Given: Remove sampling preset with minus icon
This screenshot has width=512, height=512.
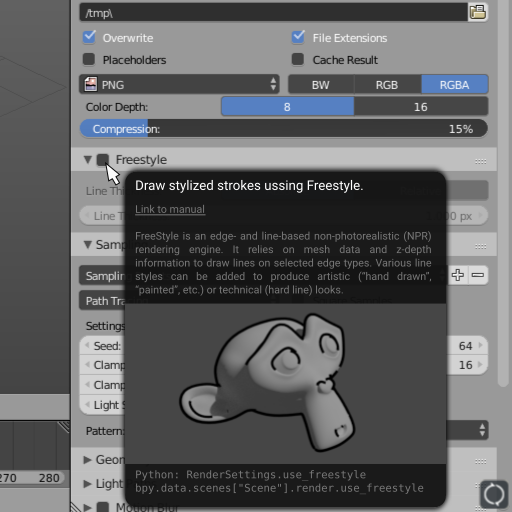Looking at the screenshot, I should click(x=478, y=275).
